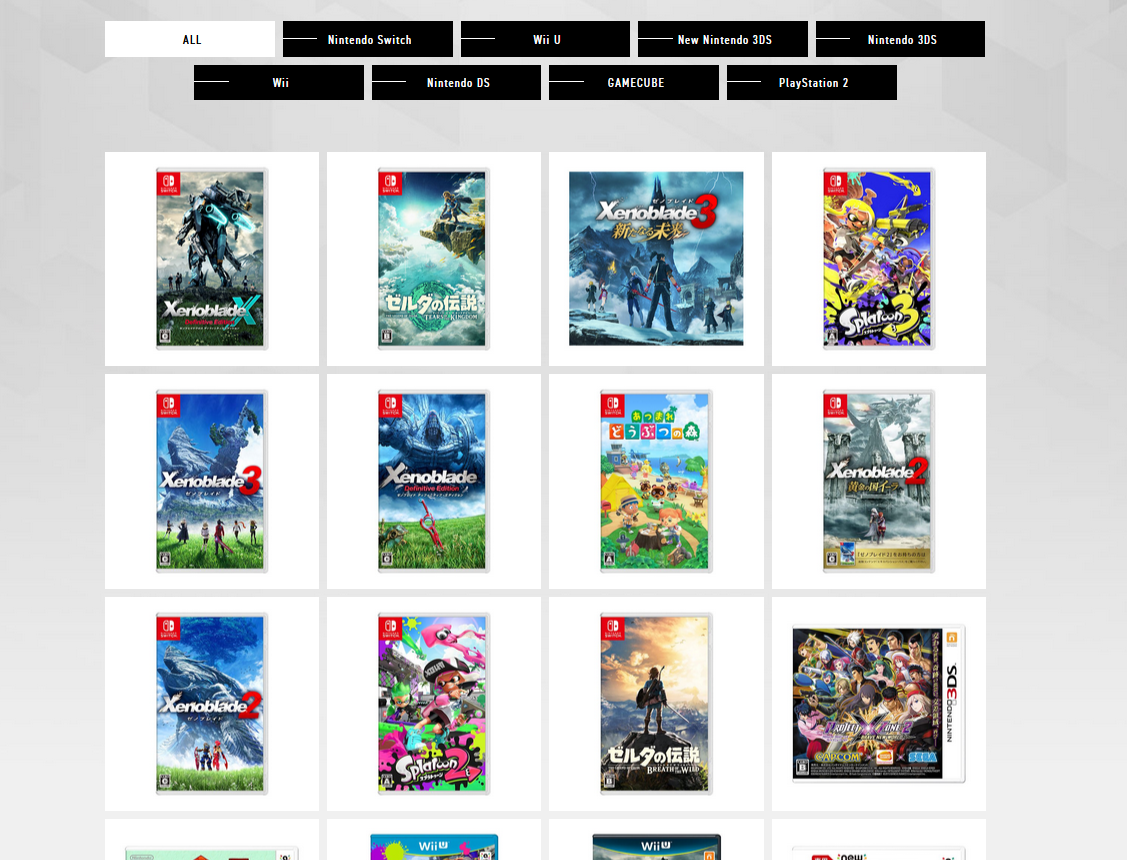Image resolution: width=1127 pixels, height=860 pixels.
Task: Filter games by Nintendo Switch
Action: (x=368, y=39)
